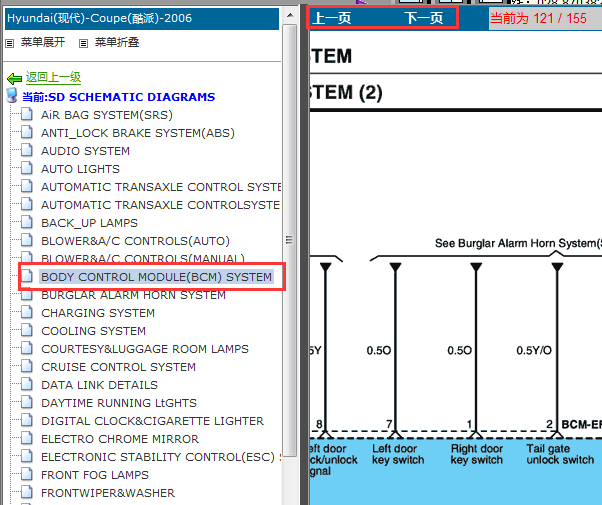This screenshot has height=505, width=602.
Task: Select AUTO LIGHTS in the tree
Action: pos(80,169)
